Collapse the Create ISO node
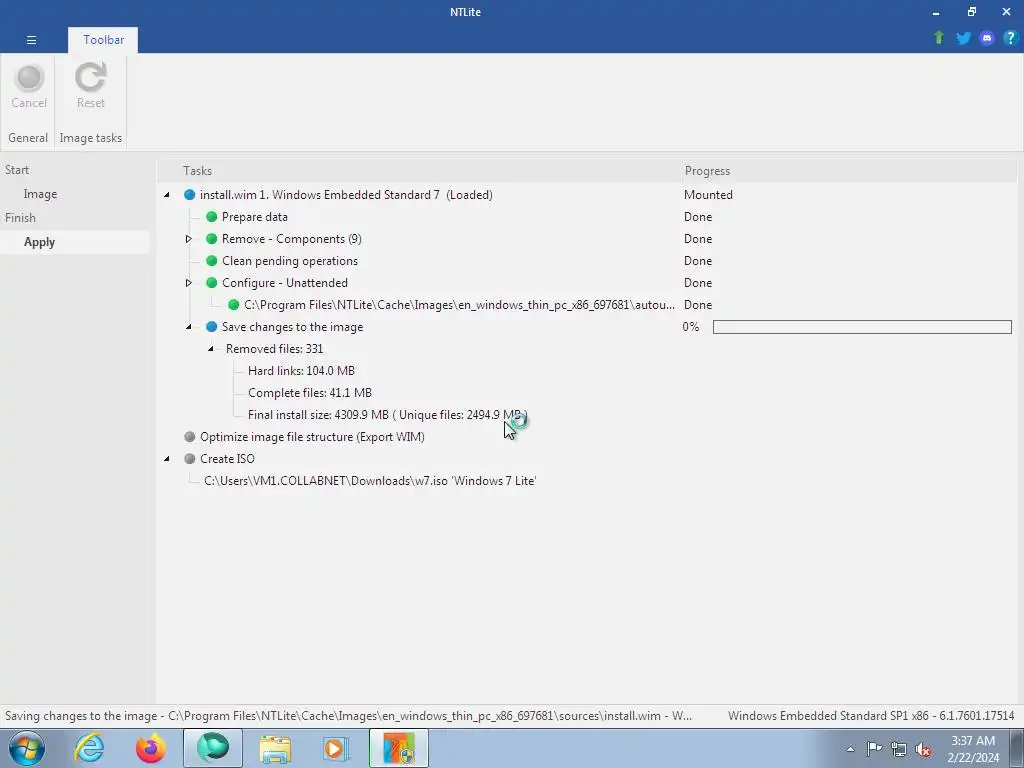This screenshot has width=1024, height=768. point(167,458)
